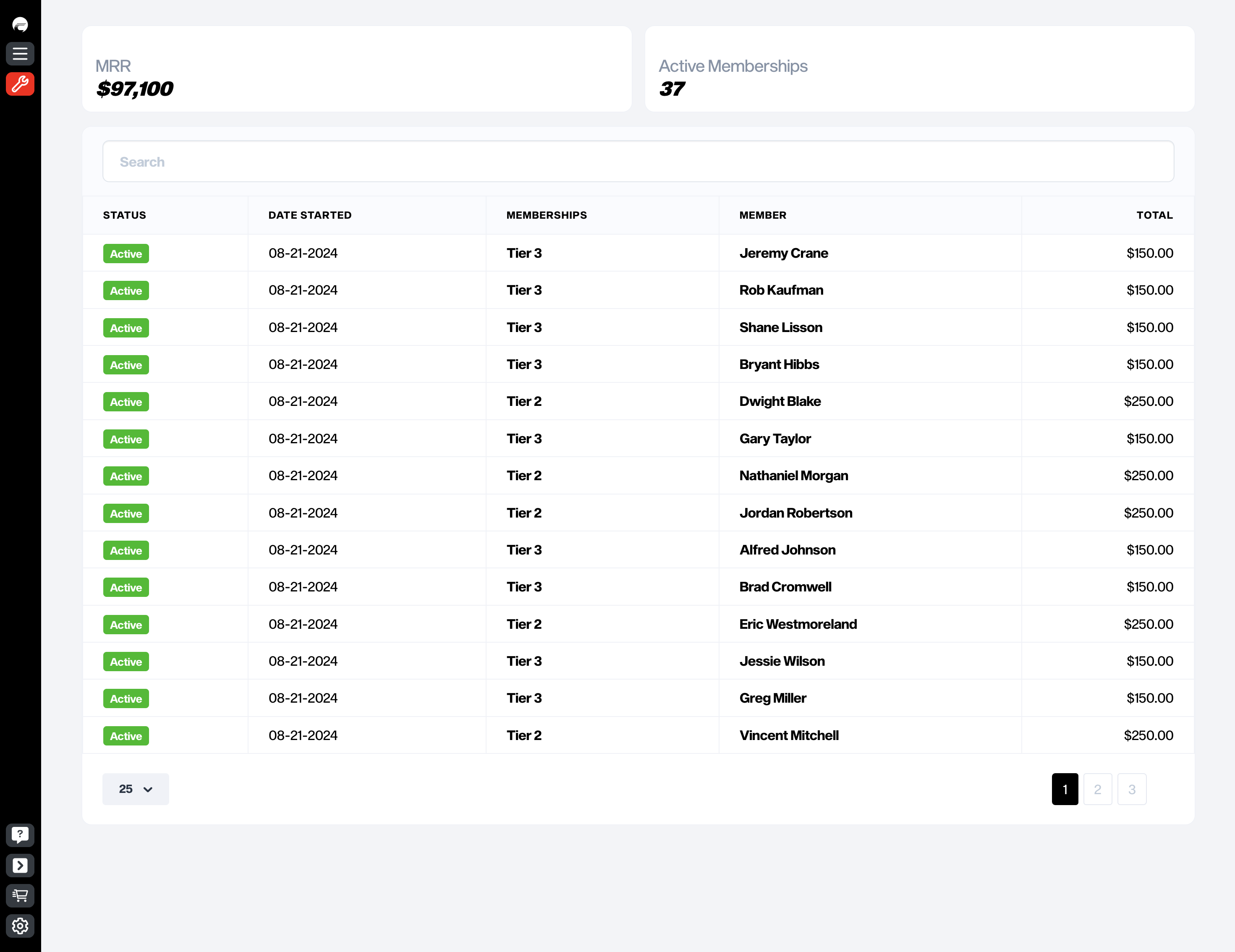Open member Dwight Blake

click(780, 401)
